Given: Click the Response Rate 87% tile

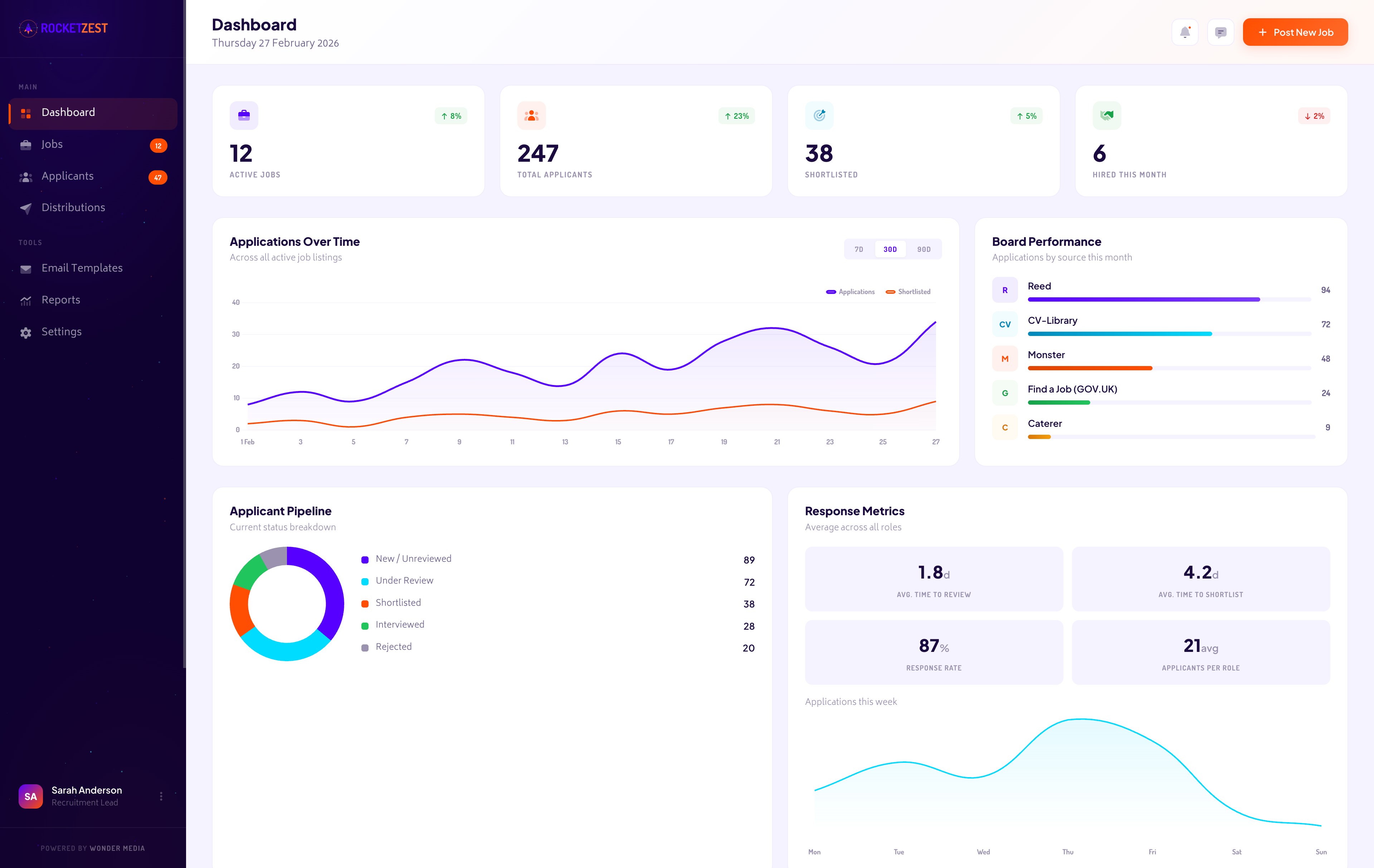Looking at the screenshot, I should [934, 652].
